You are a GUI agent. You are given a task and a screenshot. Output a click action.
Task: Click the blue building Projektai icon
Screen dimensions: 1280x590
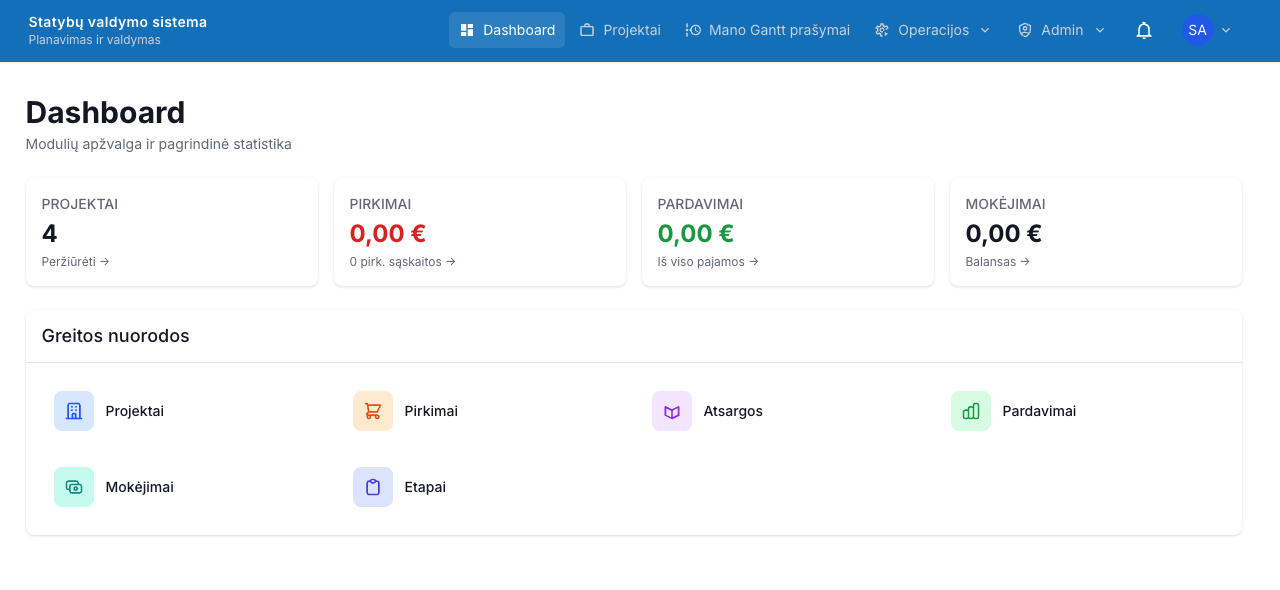[x=74, y=411]
